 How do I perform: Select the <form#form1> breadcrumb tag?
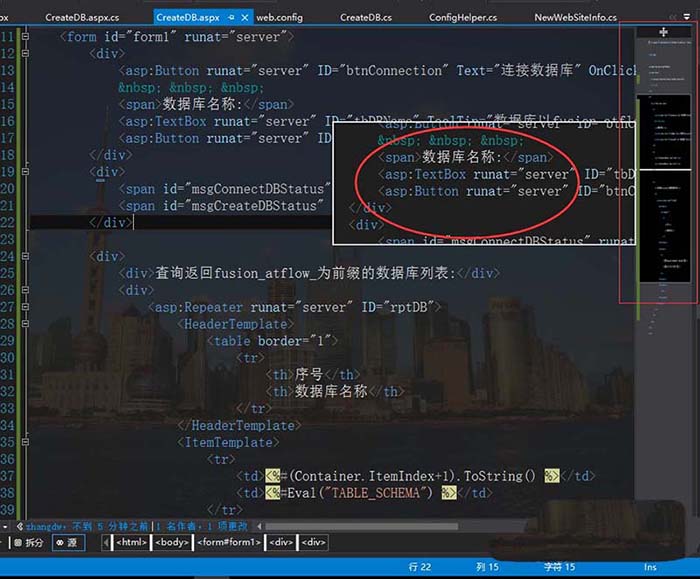point(229,542)
